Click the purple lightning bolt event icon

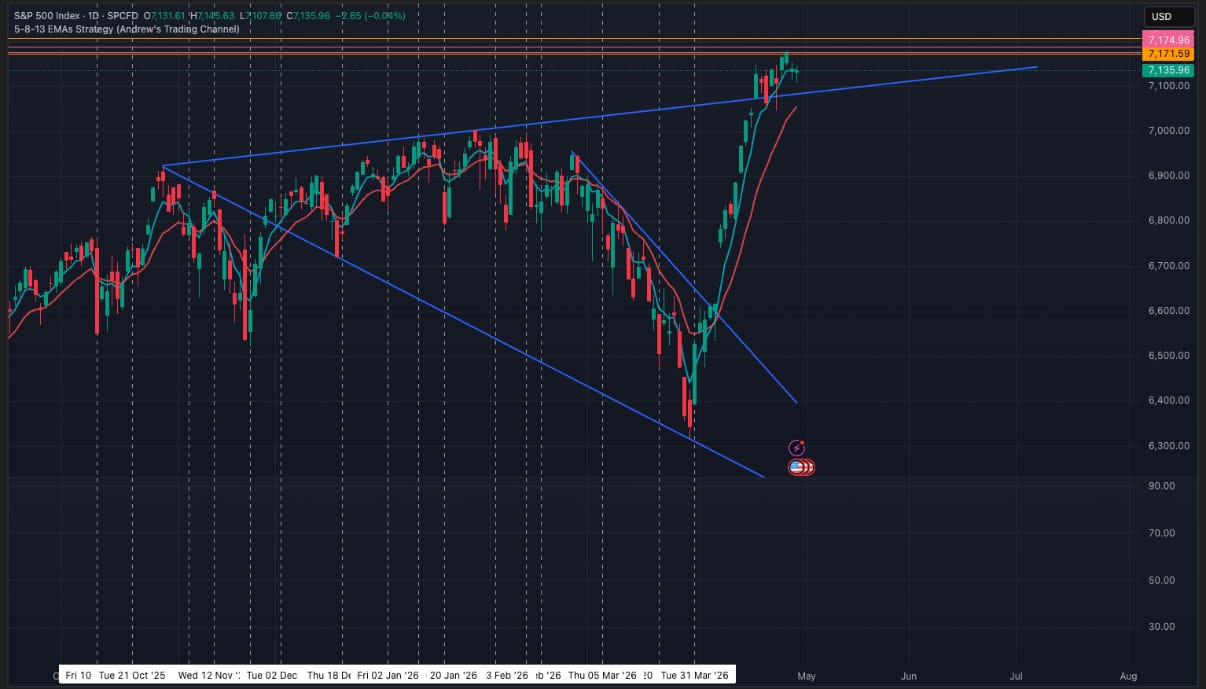click(x=797, y=449)
